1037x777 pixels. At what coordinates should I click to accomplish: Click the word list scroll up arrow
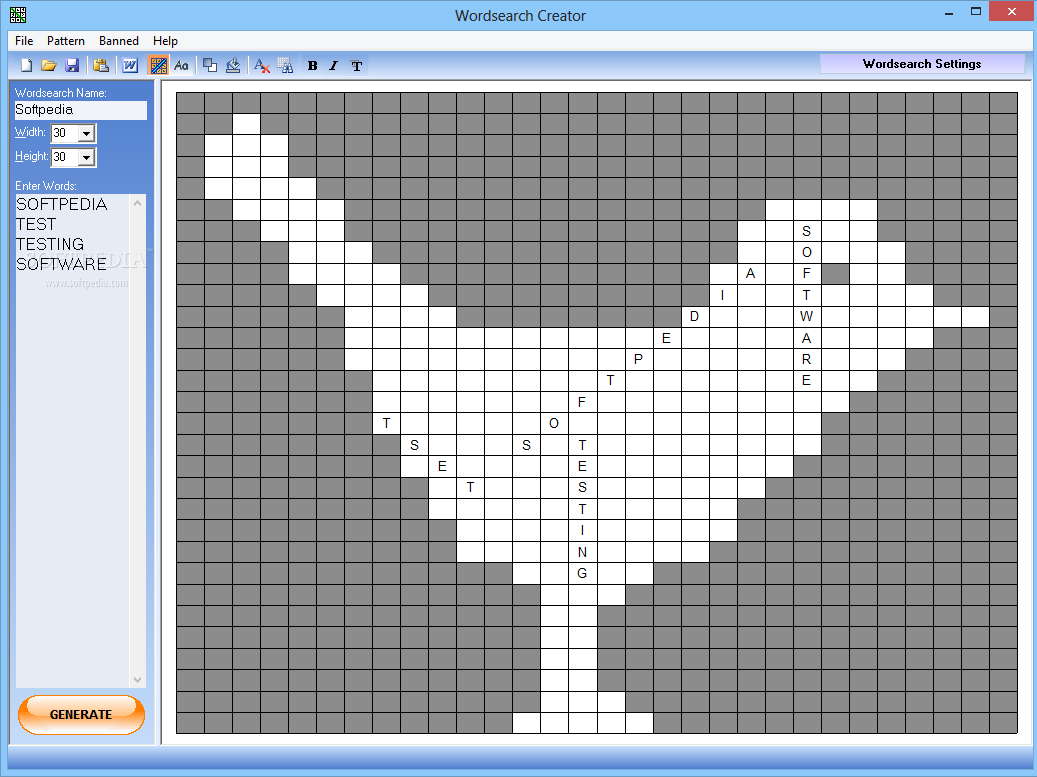point(138,203)
